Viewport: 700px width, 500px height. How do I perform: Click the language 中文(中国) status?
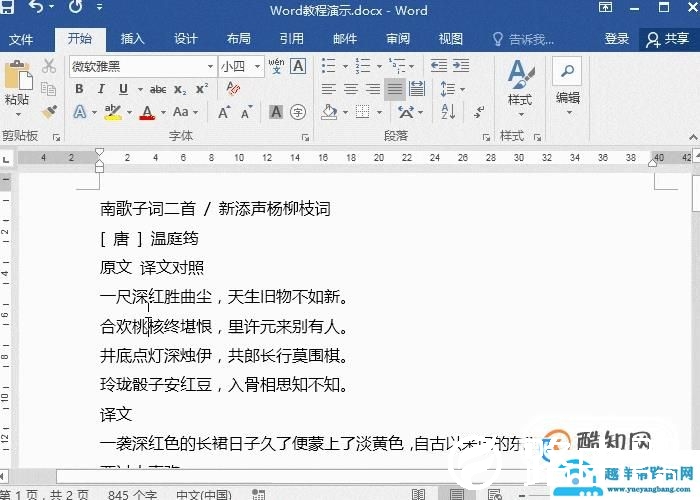[204, 495]
